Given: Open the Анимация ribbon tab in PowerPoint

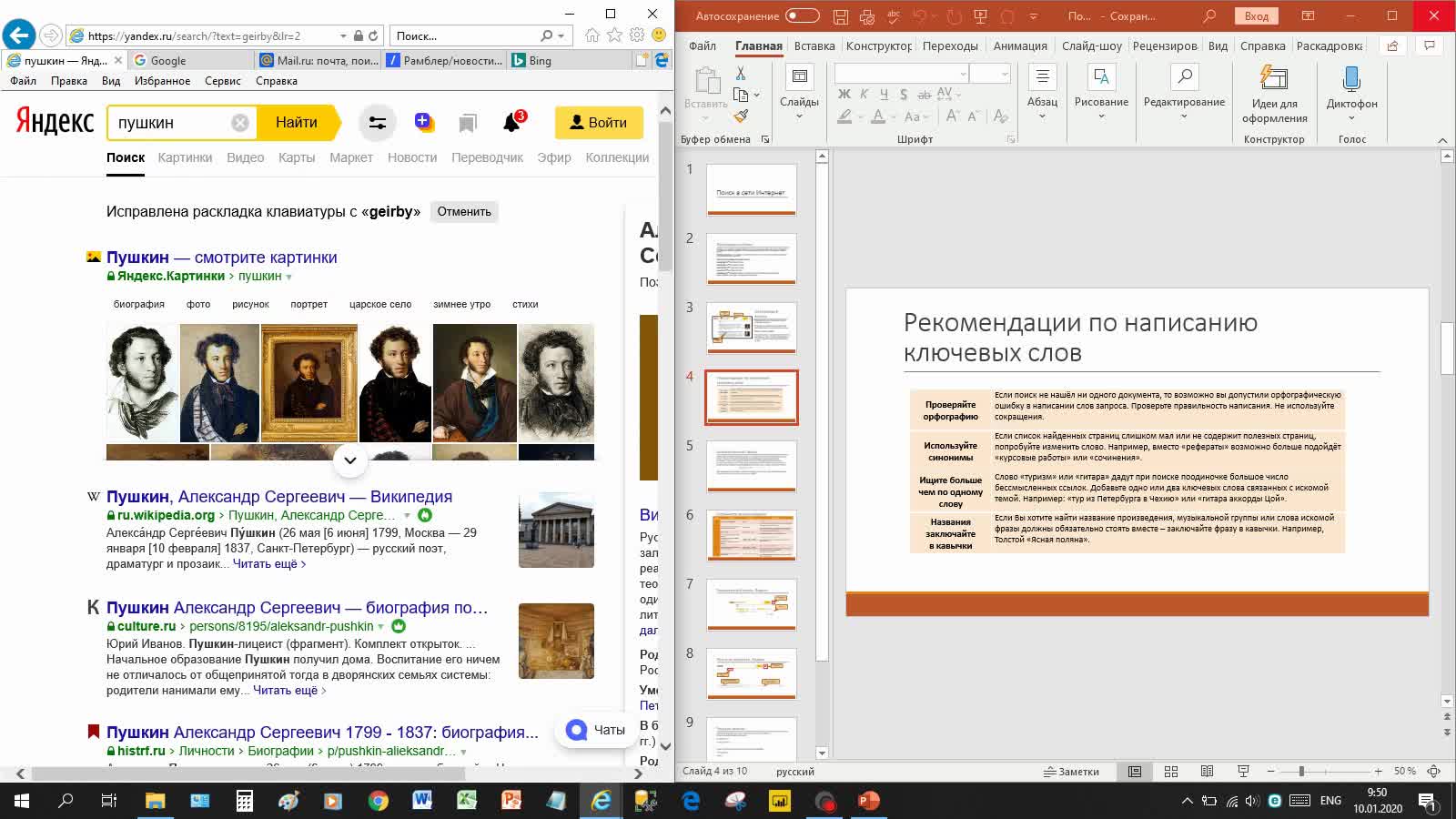Looking at the screenshot, I should pos(1020,45).
